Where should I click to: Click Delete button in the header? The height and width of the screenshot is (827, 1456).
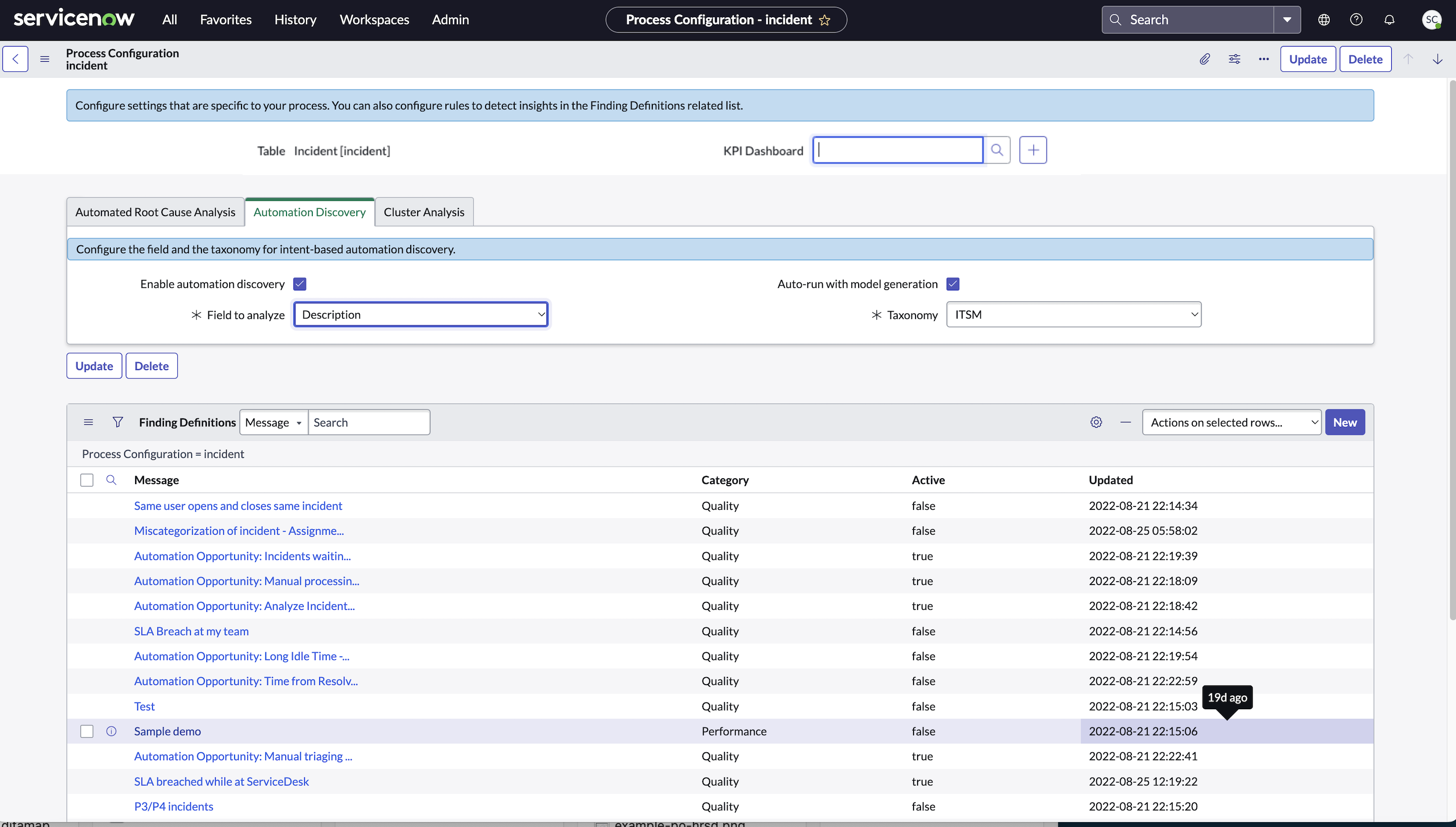coord(1365,59)
